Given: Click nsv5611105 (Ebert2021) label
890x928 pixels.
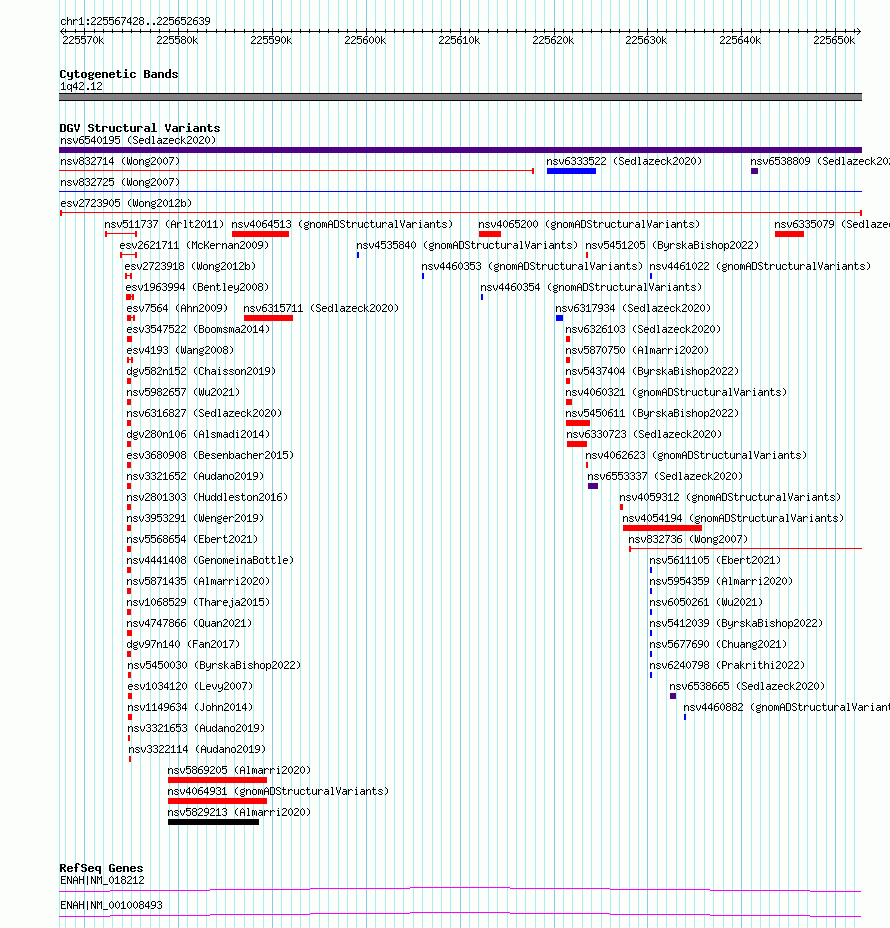Looking at the screenshot, I should coord(715,560).
